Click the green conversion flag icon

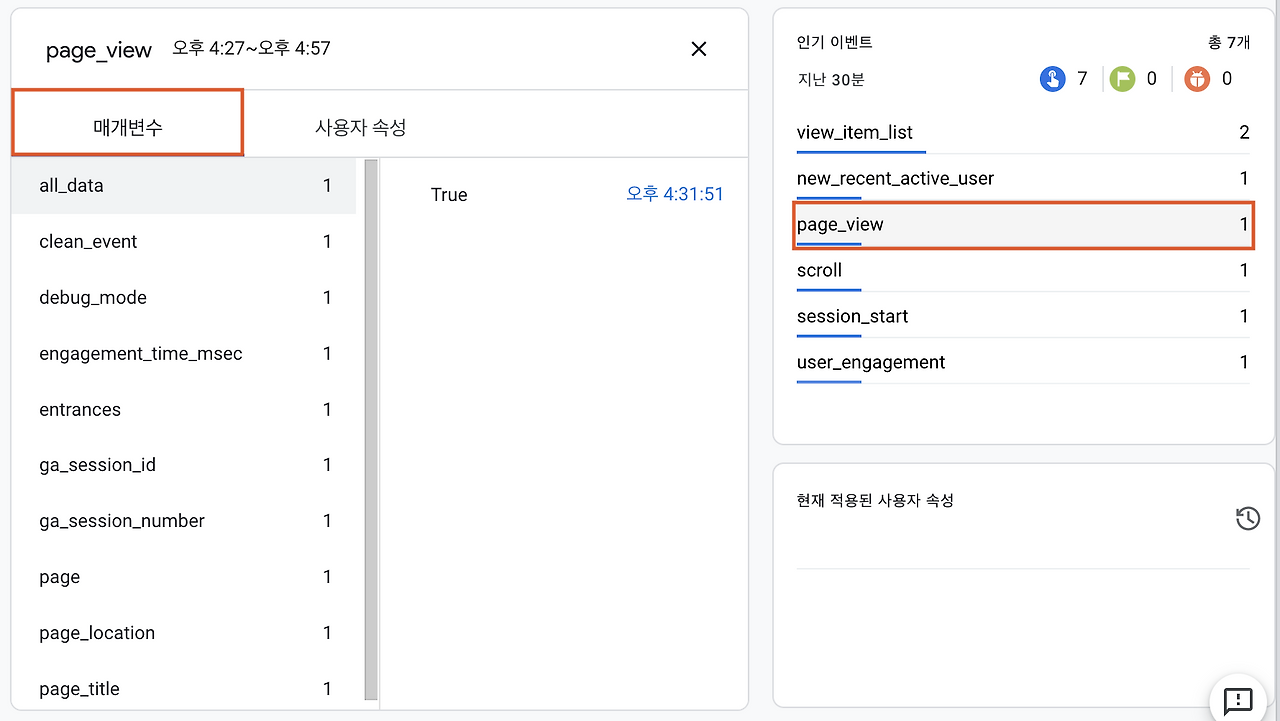click(1122, 79)
